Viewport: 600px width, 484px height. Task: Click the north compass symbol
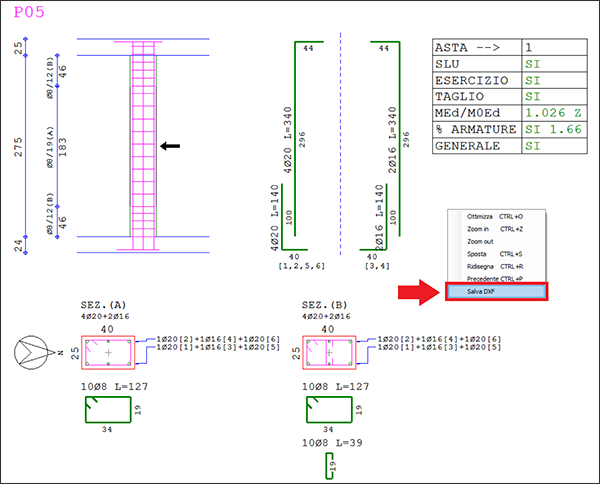tap(37, 352)
